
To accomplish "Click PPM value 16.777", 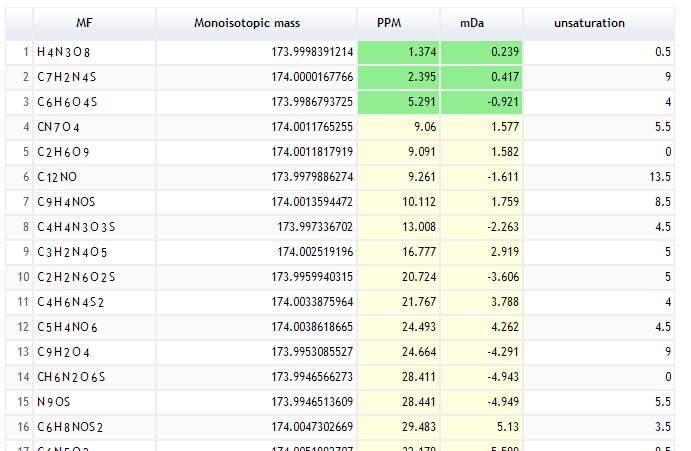I will 419,252.
